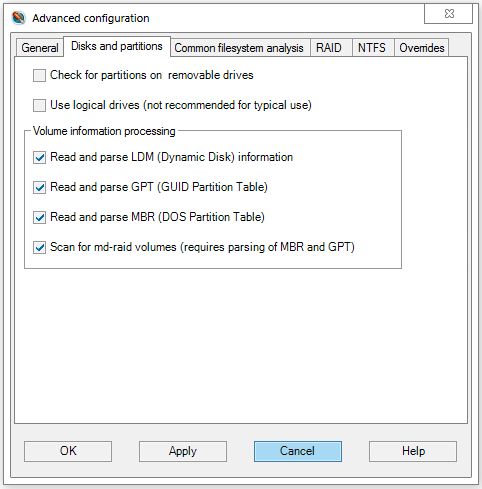Untick Read and parse MBR checkbox
Viewport: 482px width, 489px height.
click(x=39, y=217)
